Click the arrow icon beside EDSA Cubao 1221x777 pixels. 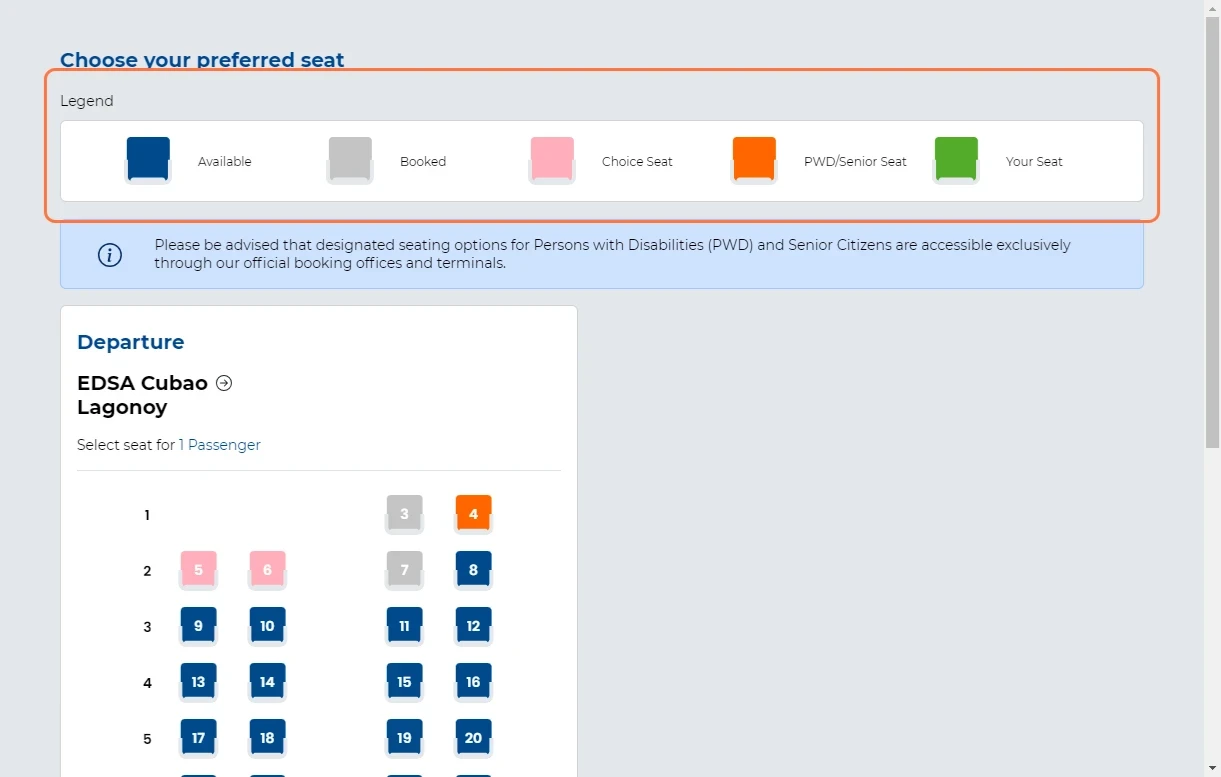tap(224, 383)
